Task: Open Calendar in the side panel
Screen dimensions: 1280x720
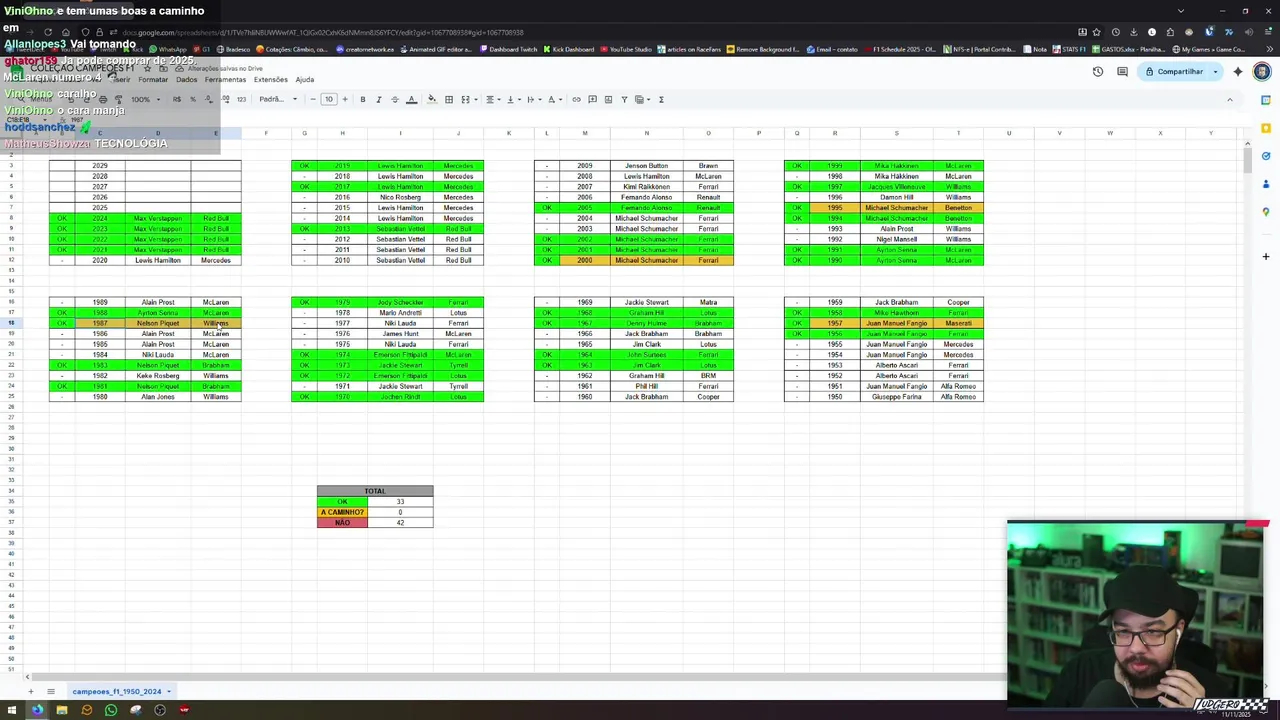Action: tap(1266, 100)
